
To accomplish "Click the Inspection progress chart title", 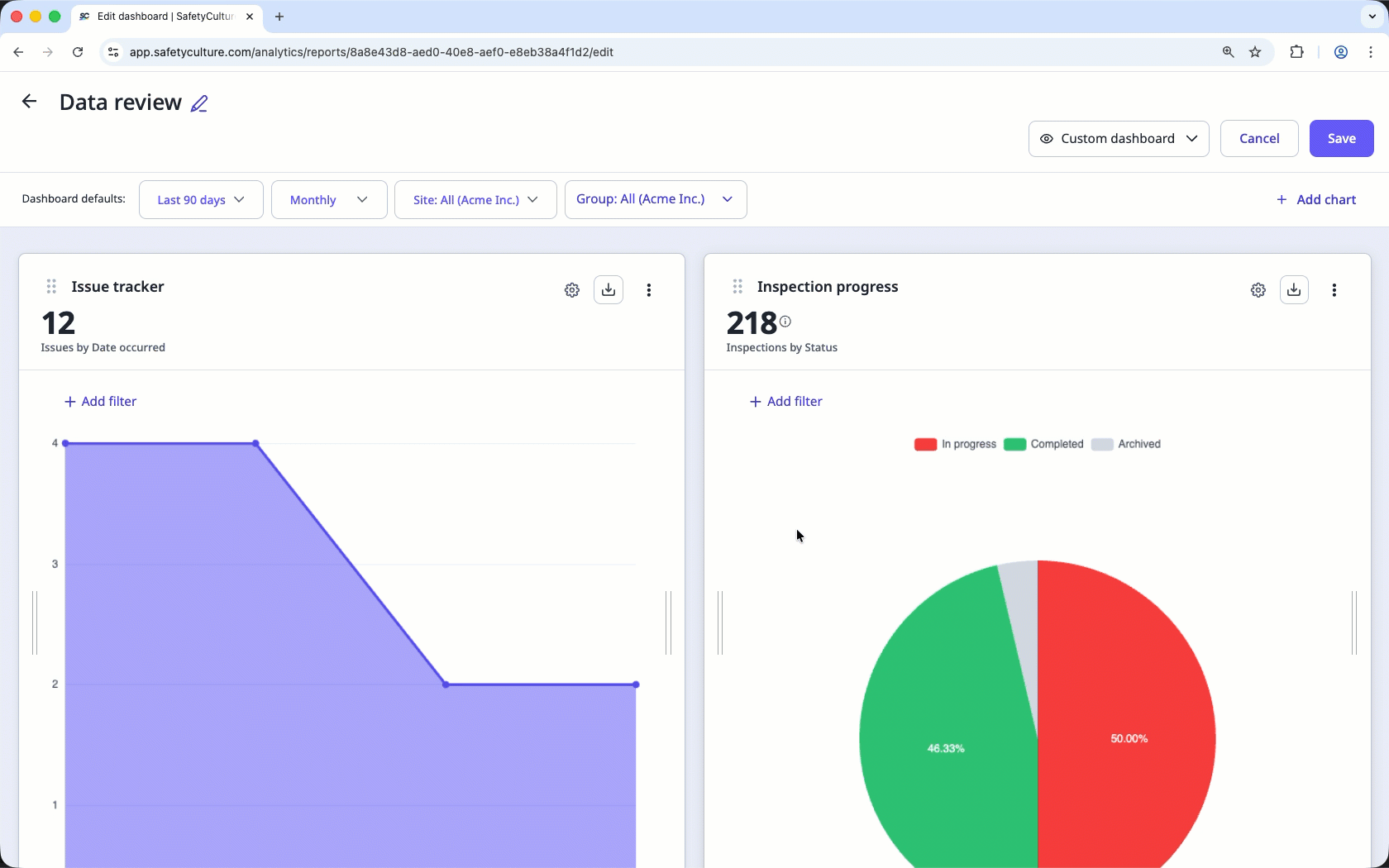I will coord(828,287).
